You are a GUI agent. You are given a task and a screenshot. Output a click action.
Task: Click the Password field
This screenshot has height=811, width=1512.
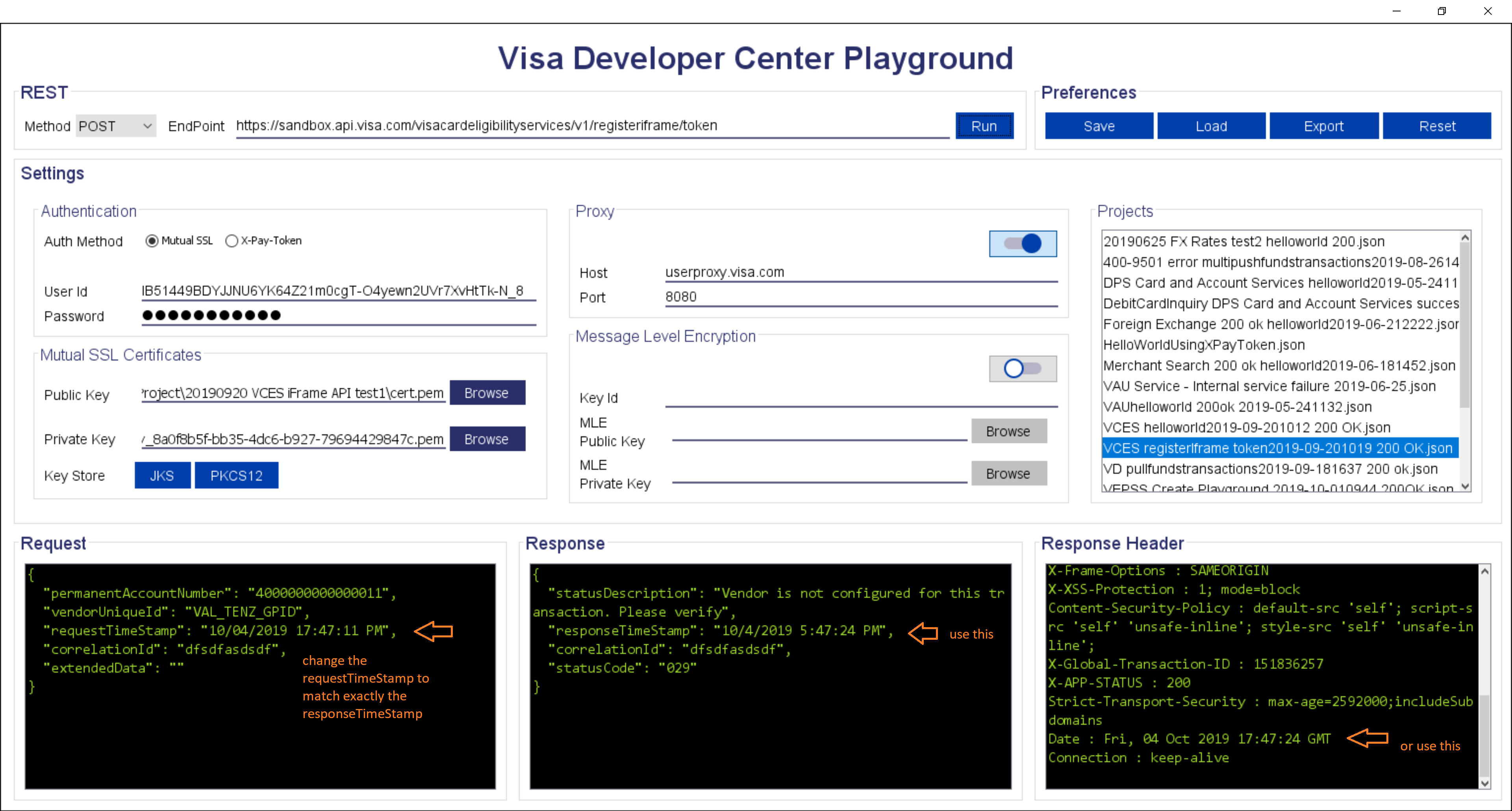click(x=338, y=316)
